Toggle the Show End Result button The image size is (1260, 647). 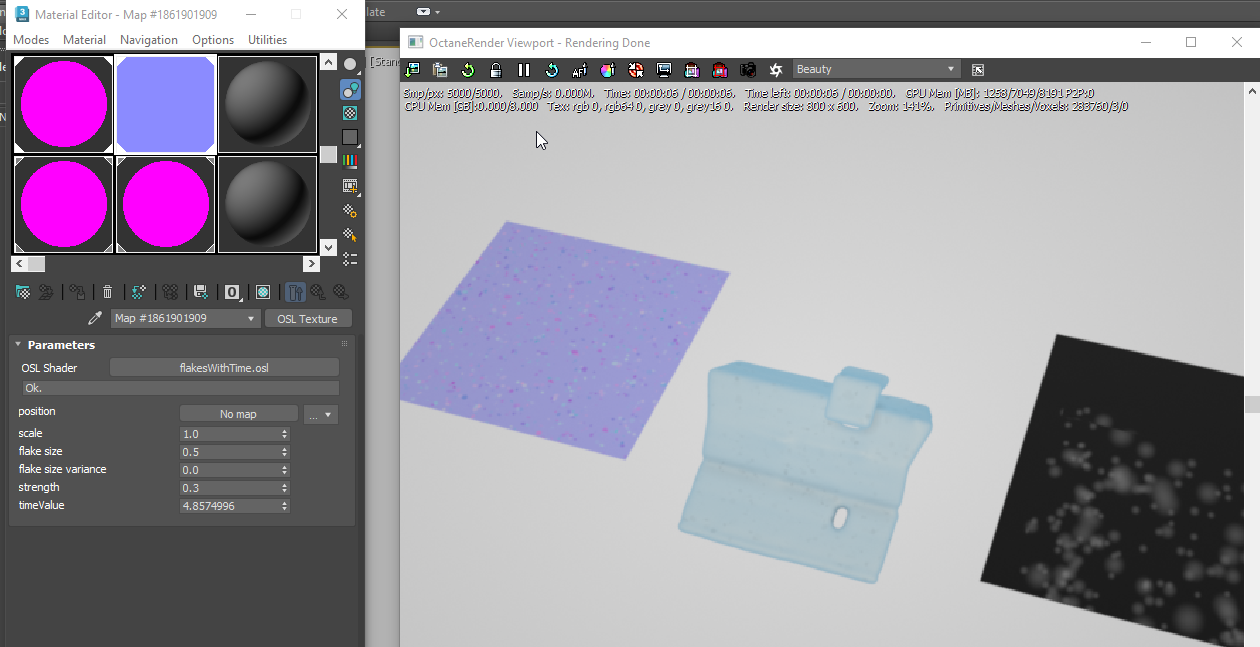(x=295, y=292)
